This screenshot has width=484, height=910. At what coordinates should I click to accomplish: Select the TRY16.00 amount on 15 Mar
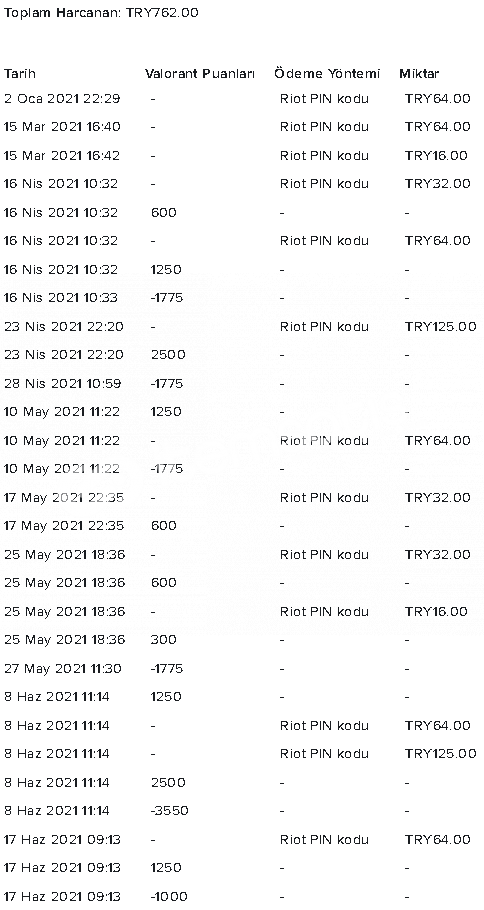[x=436, y=156]
